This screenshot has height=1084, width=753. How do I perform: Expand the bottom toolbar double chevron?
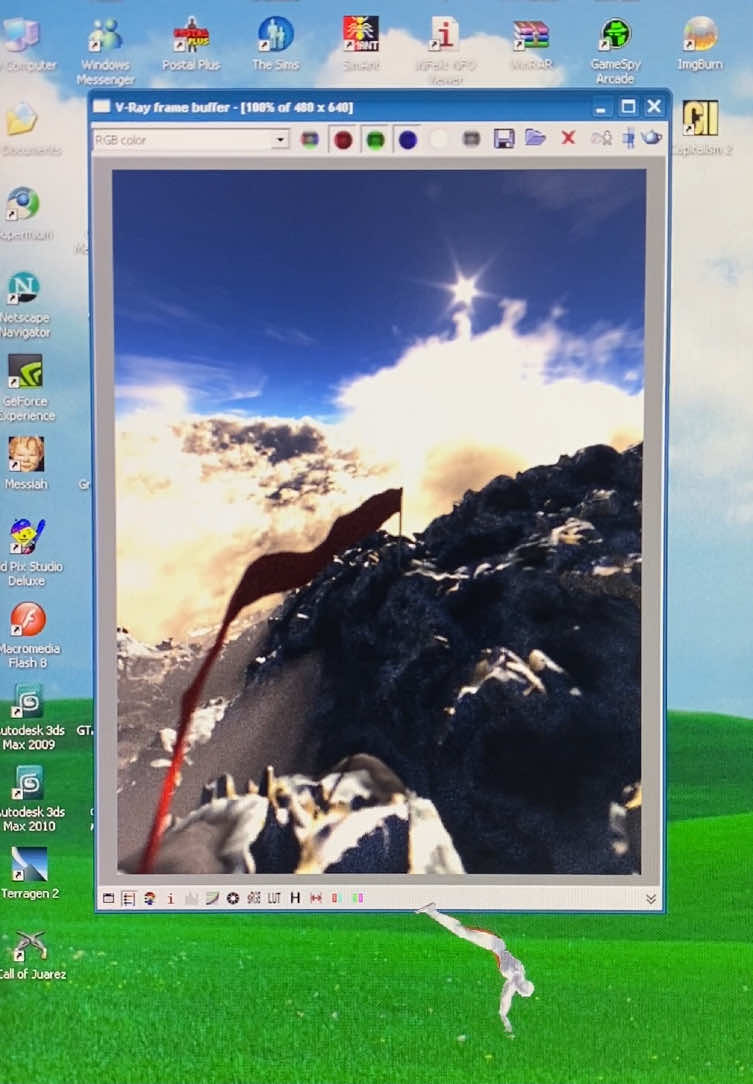651,899
